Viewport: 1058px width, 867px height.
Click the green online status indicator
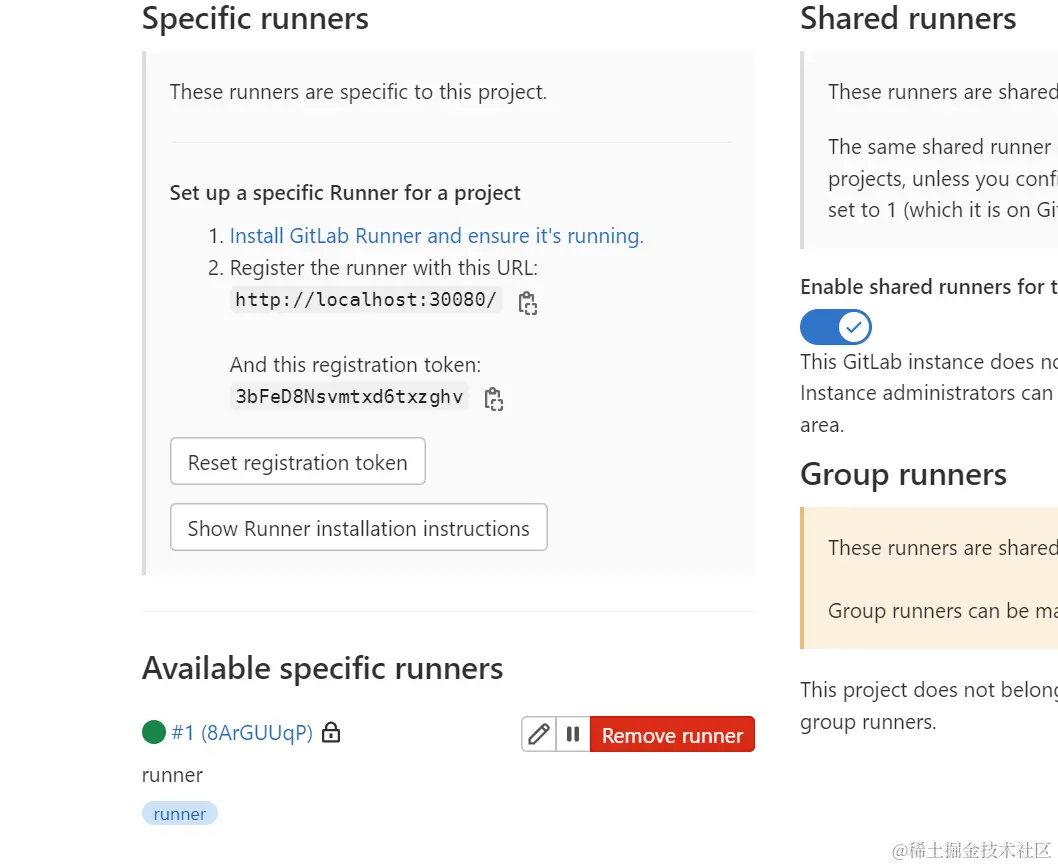click(x=154, y=732)
